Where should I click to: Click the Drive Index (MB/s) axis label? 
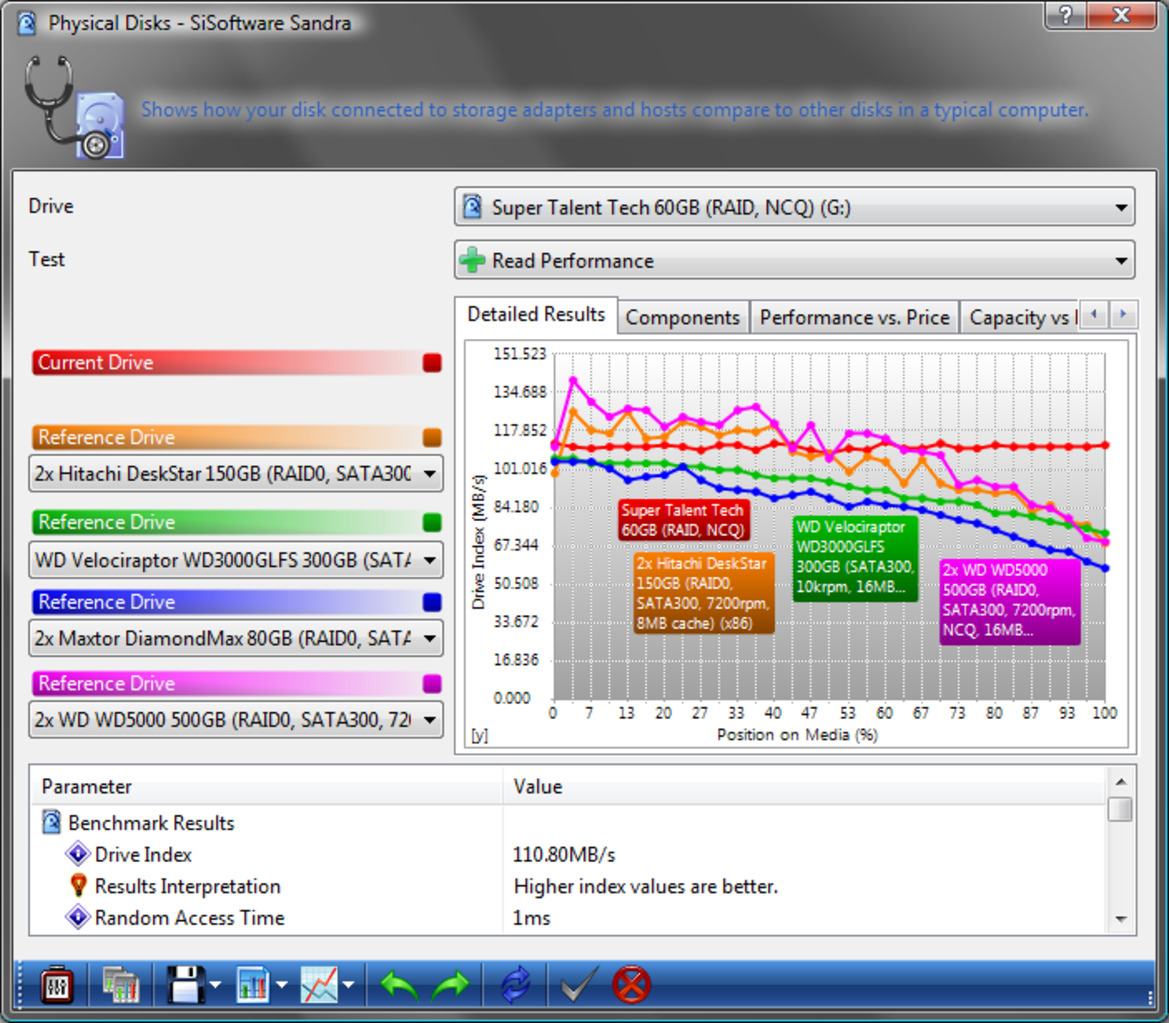(479, 542)
